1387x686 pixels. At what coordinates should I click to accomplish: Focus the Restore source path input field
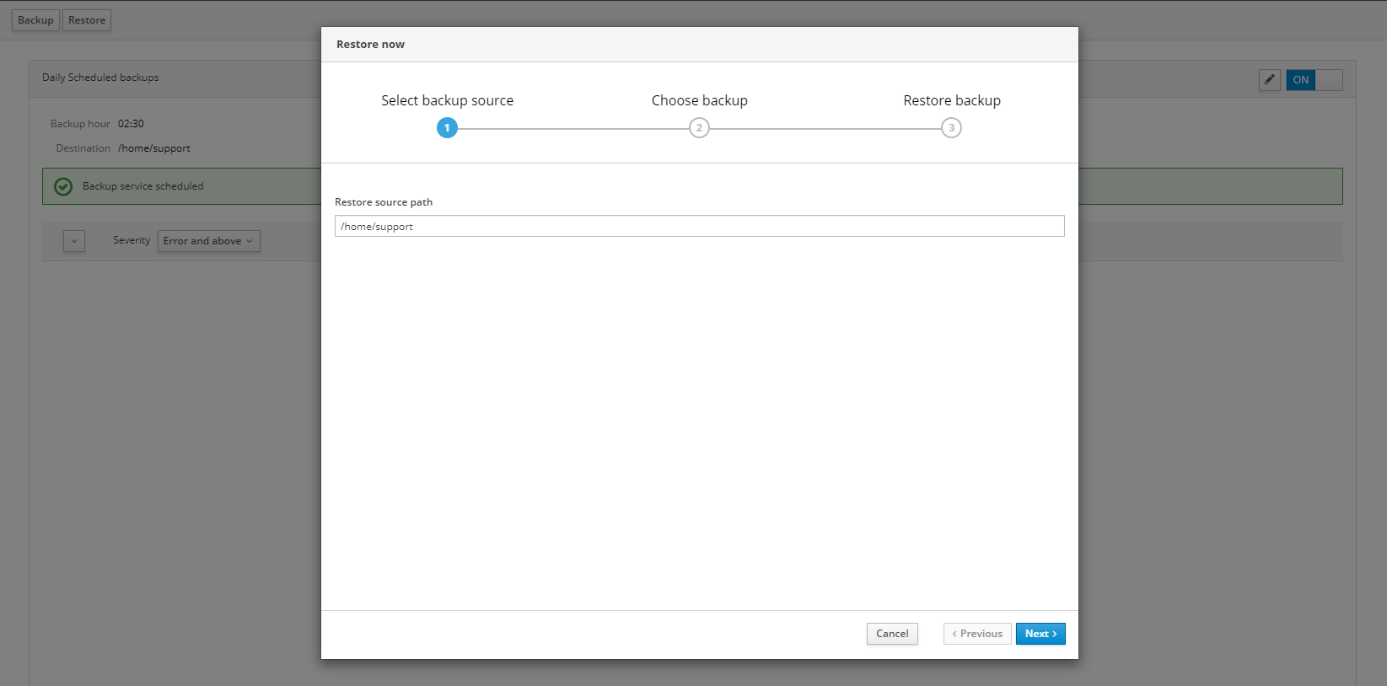click(x=699, y=227)
